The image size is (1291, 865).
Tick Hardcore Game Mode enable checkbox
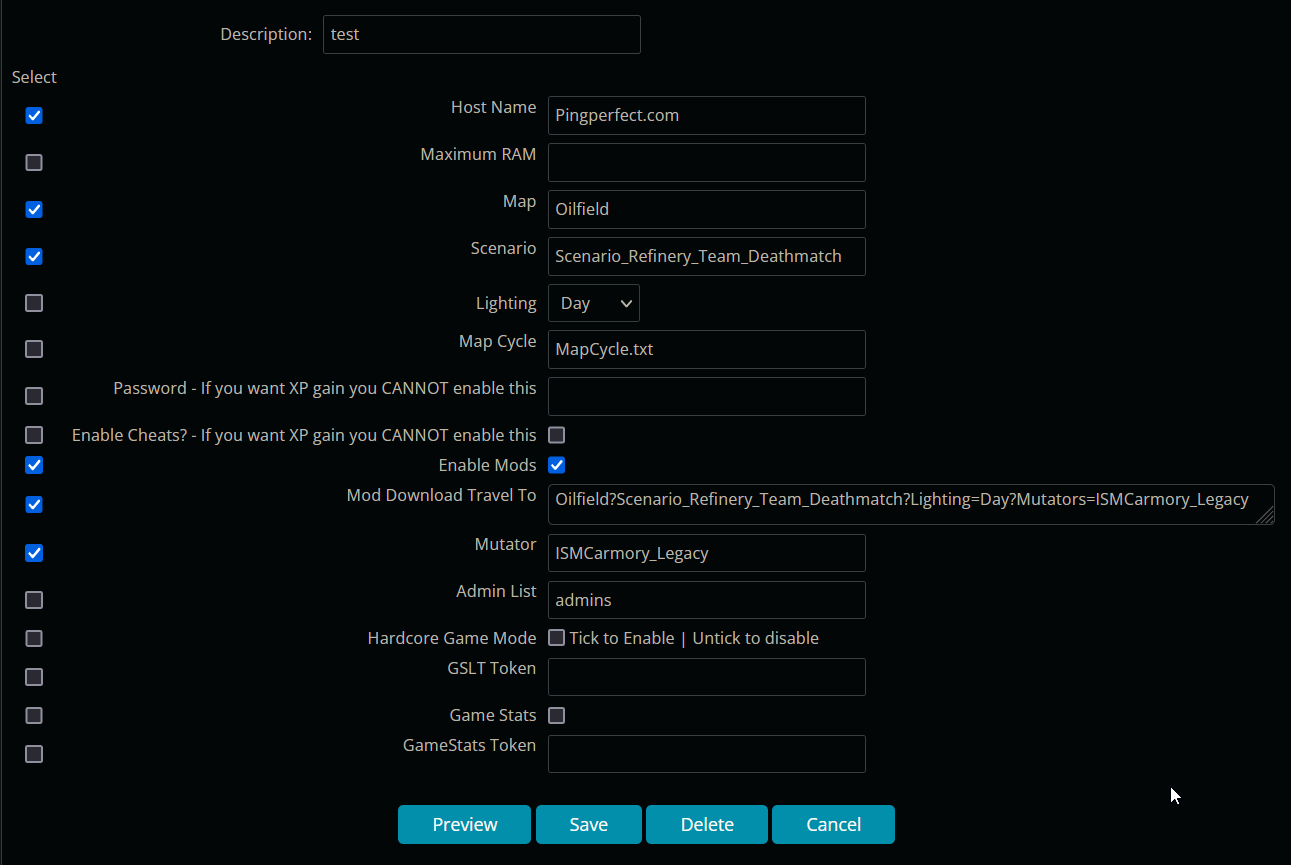tap(557, 638)
